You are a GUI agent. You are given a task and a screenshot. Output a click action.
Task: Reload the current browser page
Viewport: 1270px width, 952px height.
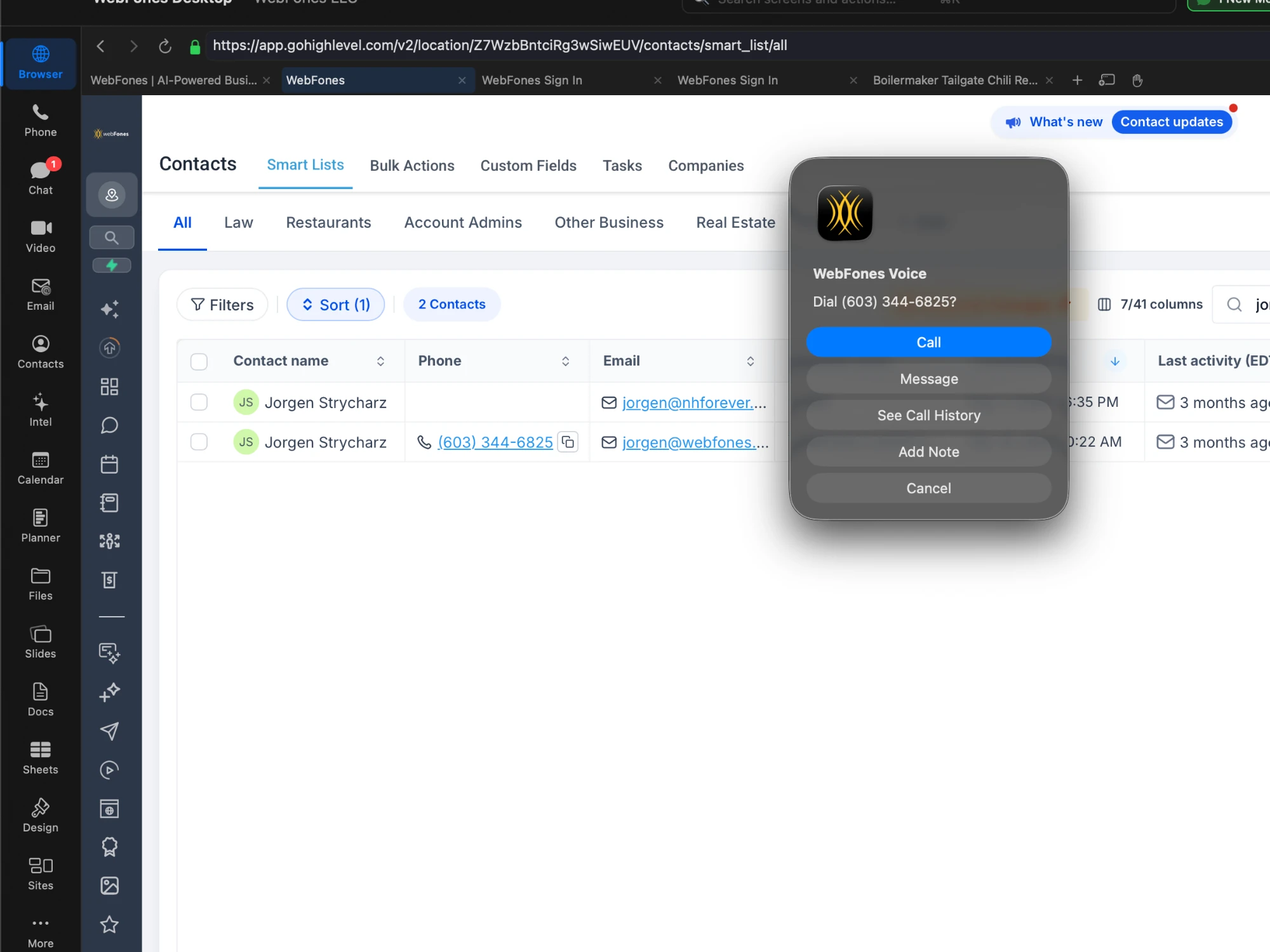[x=165, y=46]
